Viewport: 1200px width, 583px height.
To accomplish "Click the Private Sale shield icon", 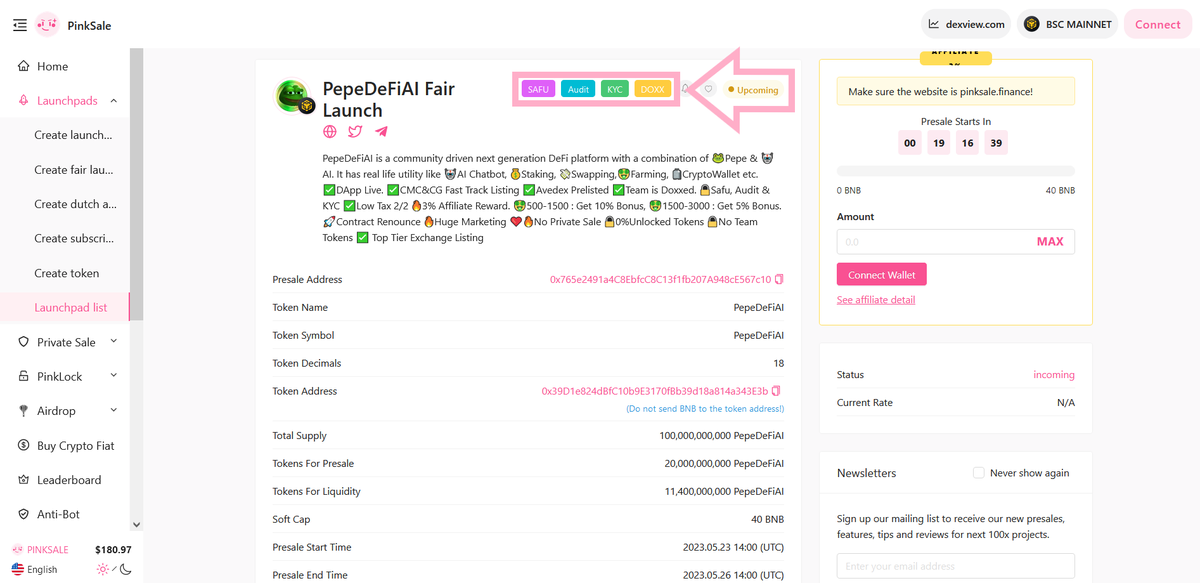I will 23,342.
